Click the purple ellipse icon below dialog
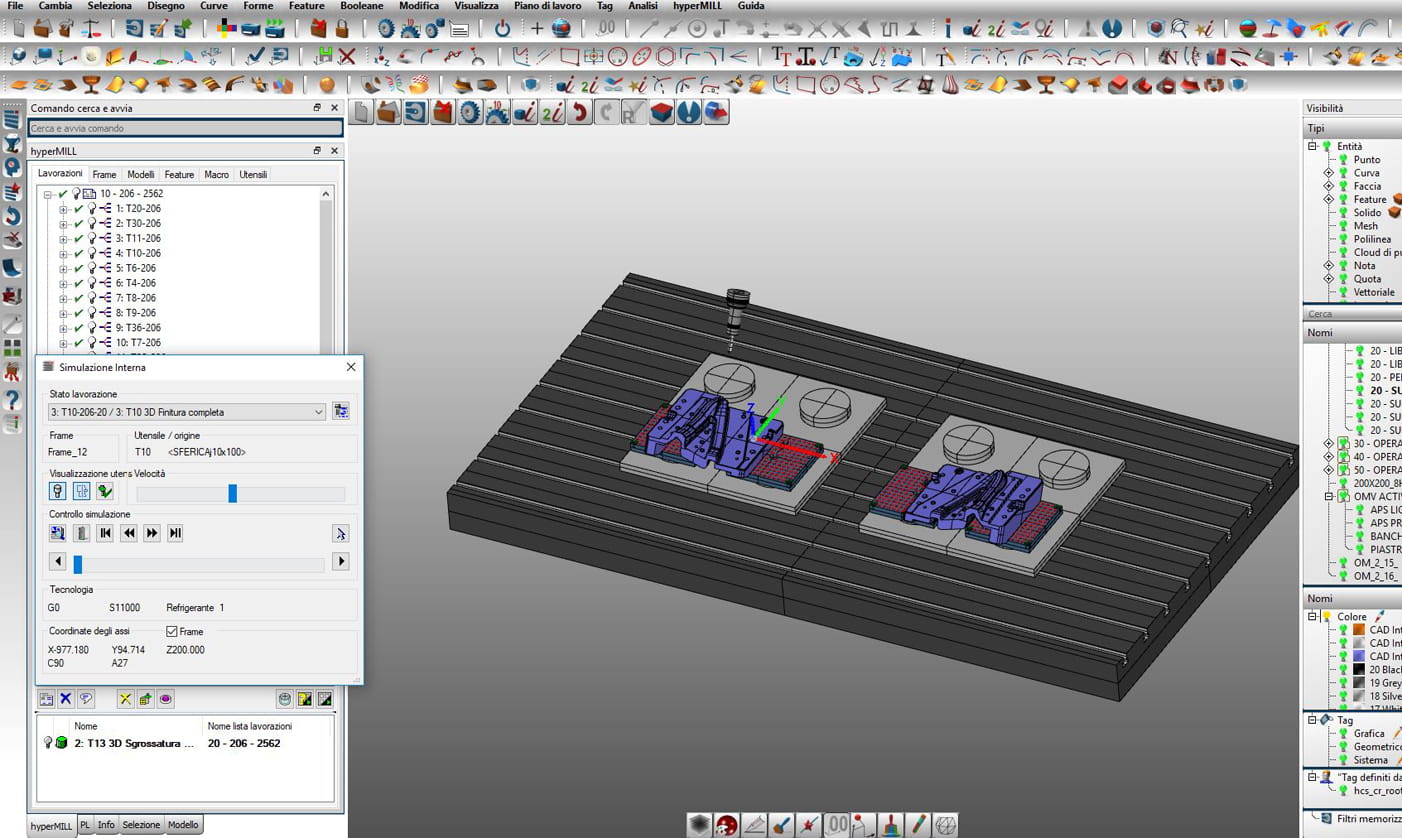This screenshot has width=1402, height=838. pyautogui.click(x=165, y=699)
